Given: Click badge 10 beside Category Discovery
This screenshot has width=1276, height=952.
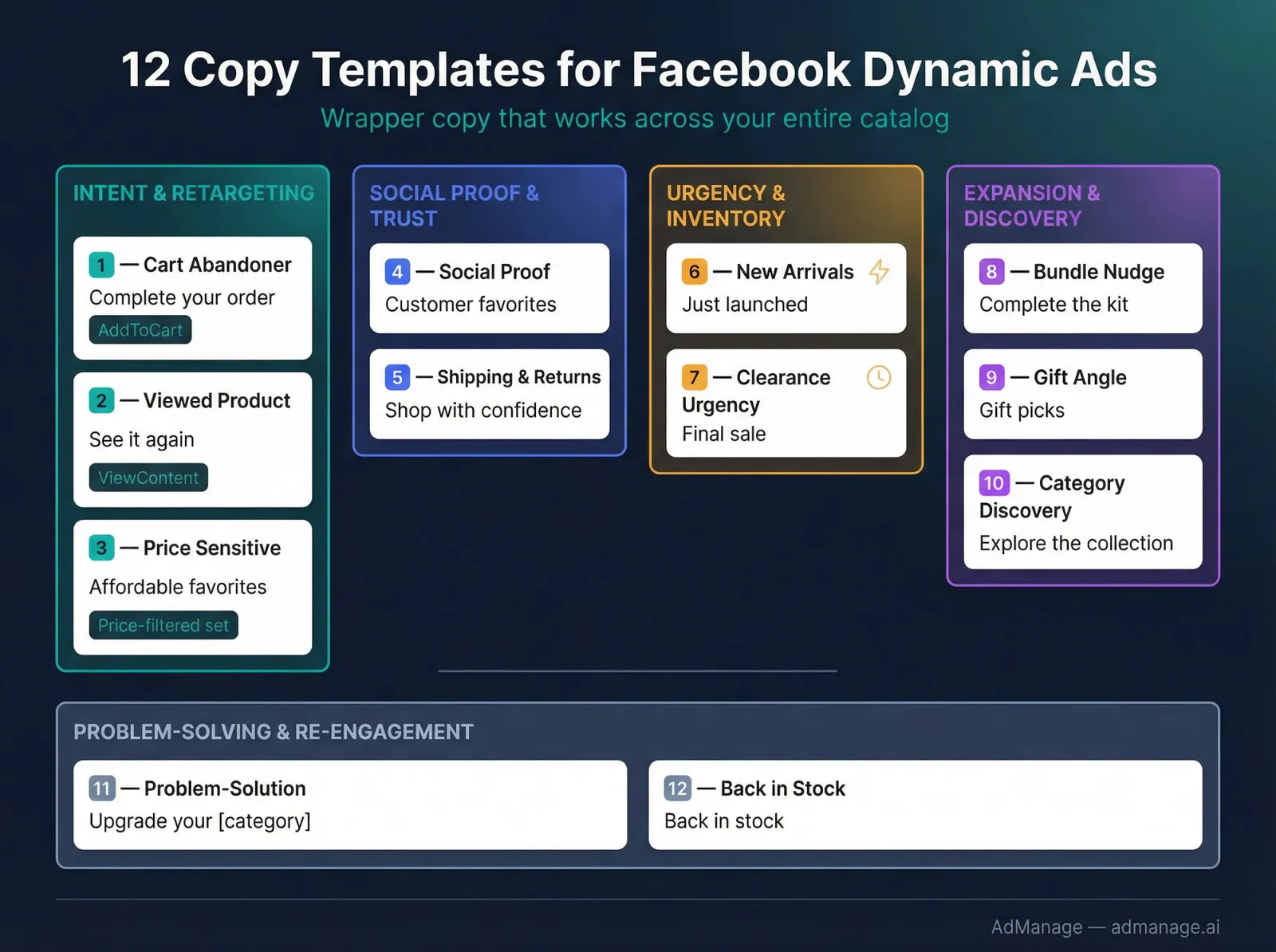Looking at the screenshot, I should pos(994,483).
